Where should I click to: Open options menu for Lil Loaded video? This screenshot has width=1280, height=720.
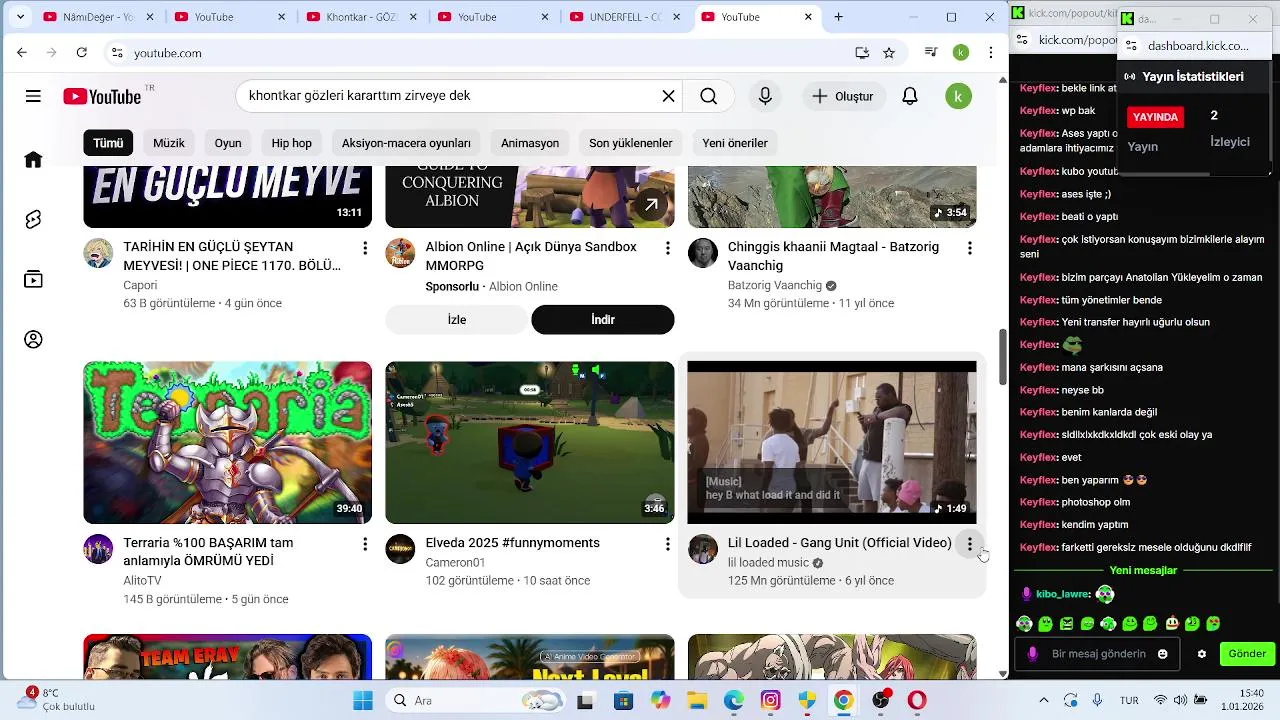pos(969,544)
